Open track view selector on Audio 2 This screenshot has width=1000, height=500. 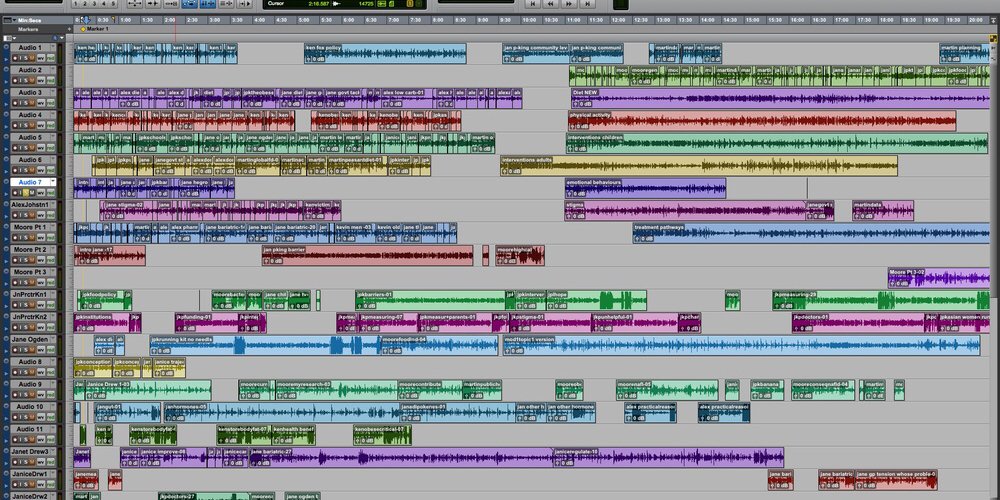pos(41,80)
